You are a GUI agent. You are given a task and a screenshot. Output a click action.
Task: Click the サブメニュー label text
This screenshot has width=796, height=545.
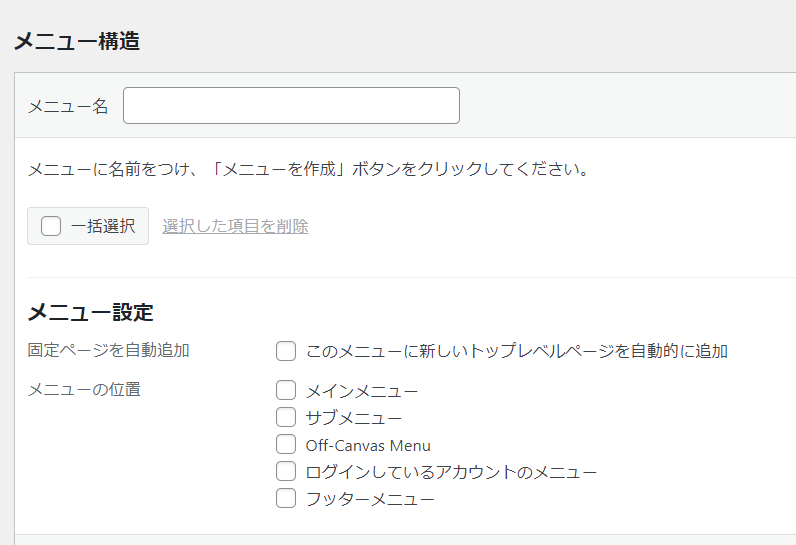click(x=353, y=418)
